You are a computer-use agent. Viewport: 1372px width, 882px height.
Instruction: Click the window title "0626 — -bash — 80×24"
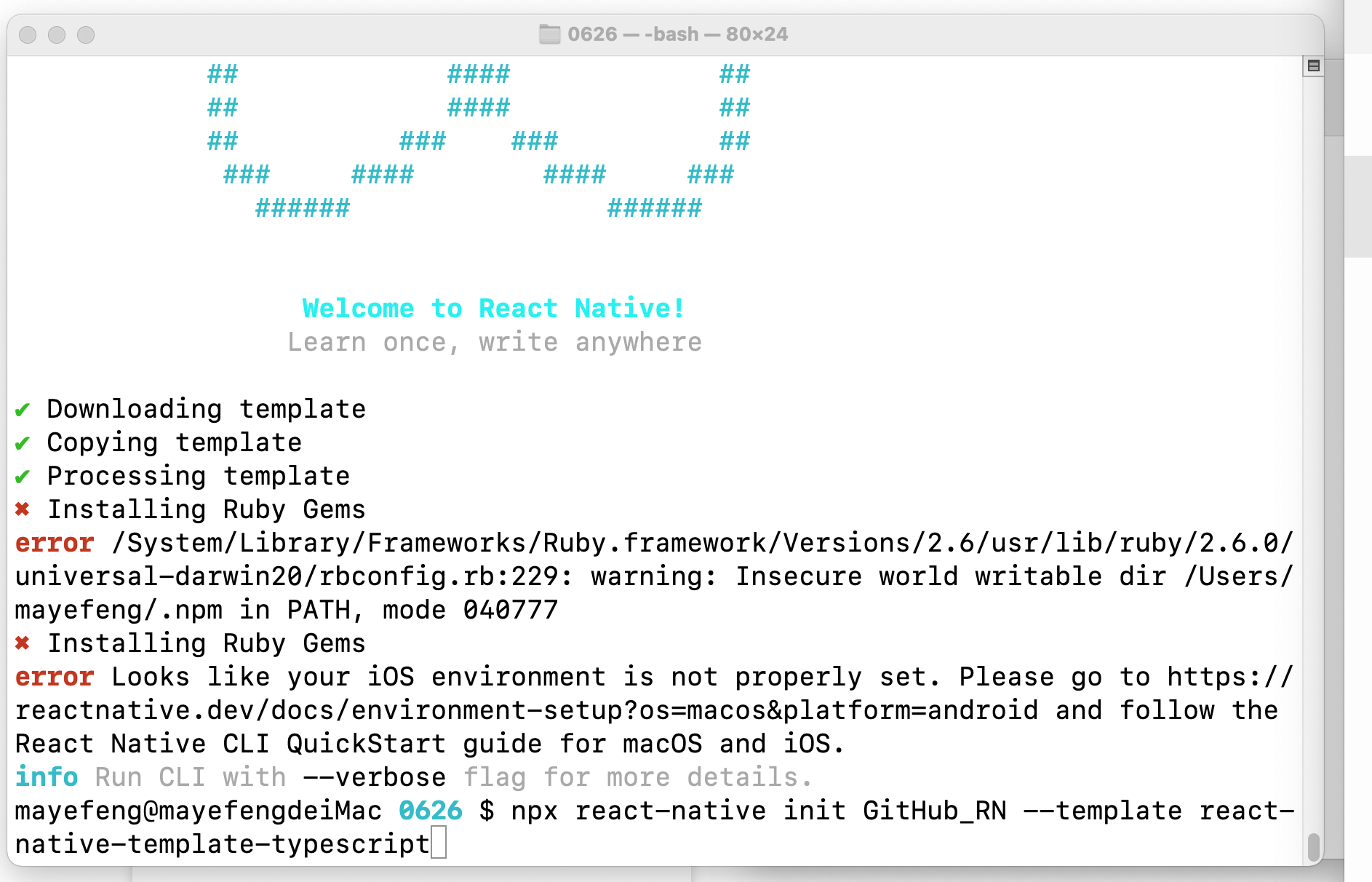coord(677,34)
